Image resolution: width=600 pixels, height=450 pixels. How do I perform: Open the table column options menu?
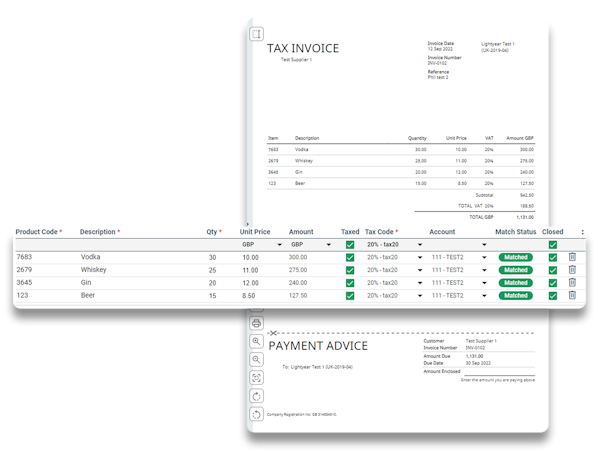(582, 232)
